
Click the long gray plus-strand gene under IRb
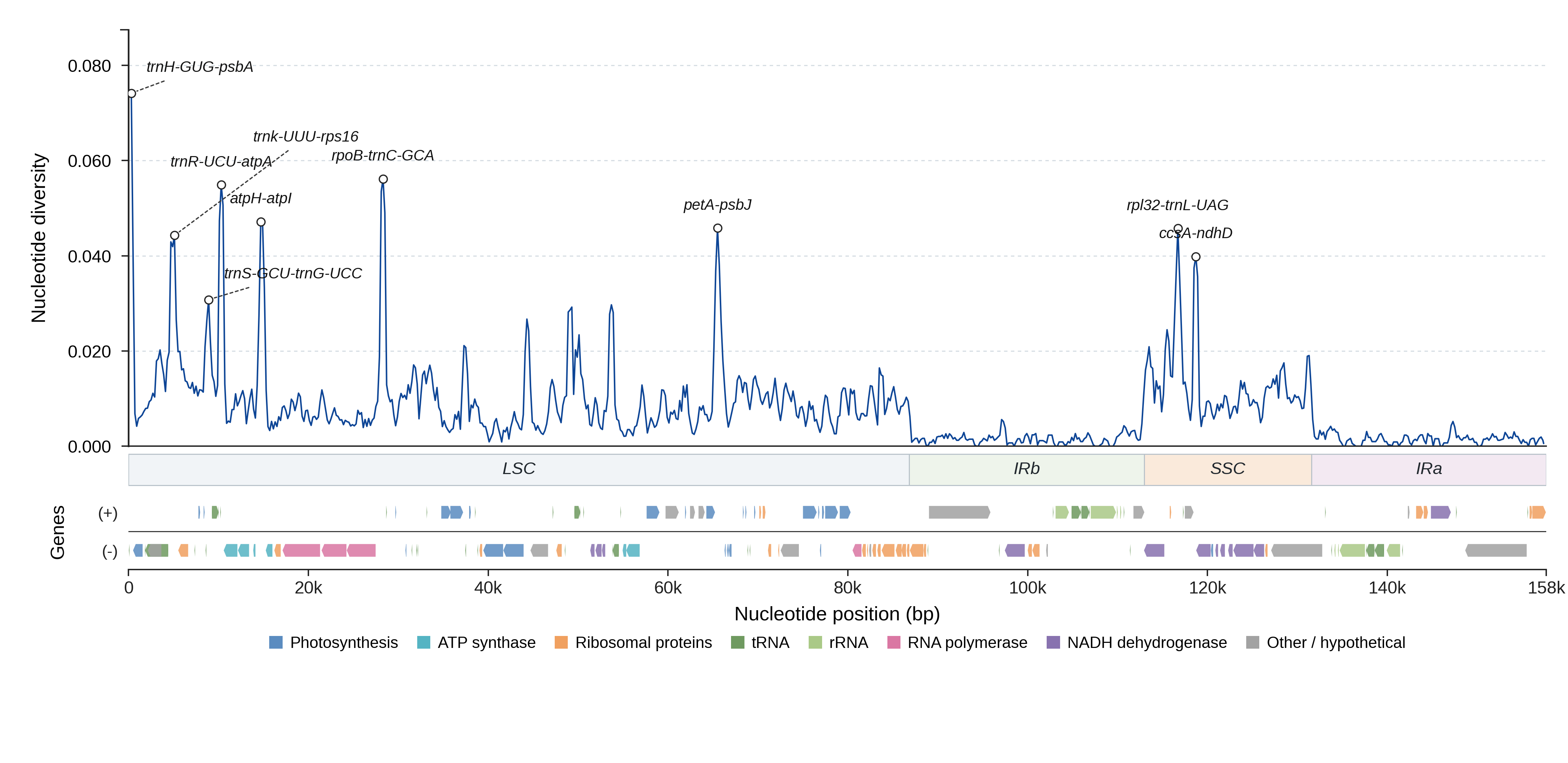click(x=959, y=513)
